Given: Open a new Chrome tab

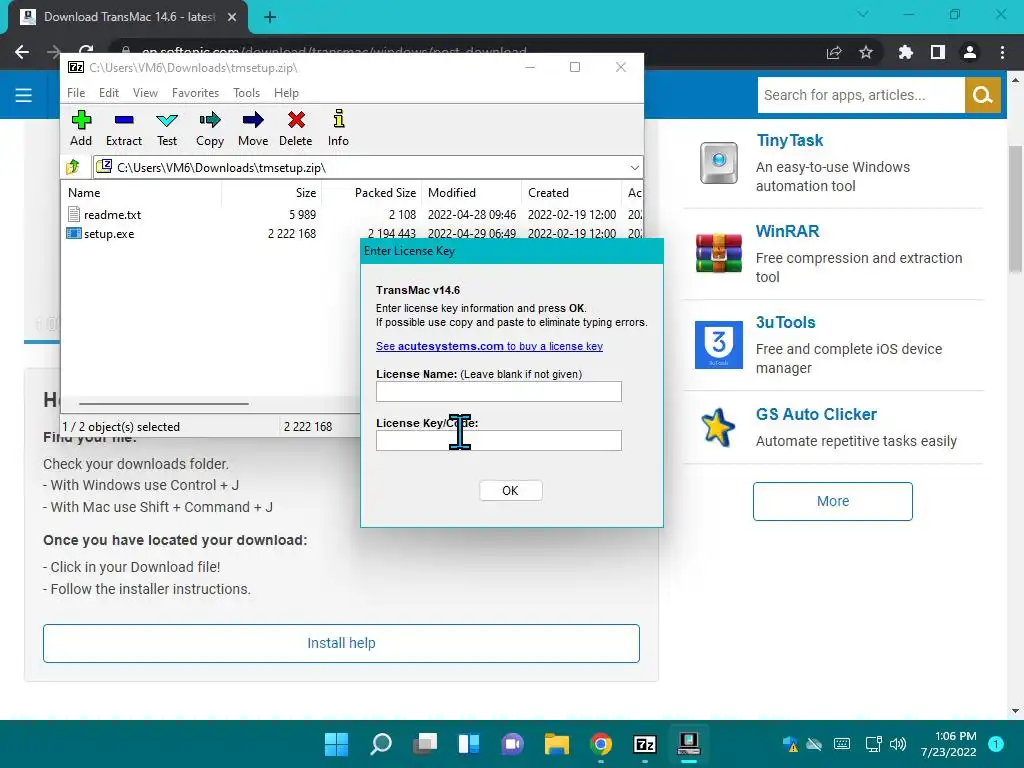Looking at the screenshot, I should (270, 17).
